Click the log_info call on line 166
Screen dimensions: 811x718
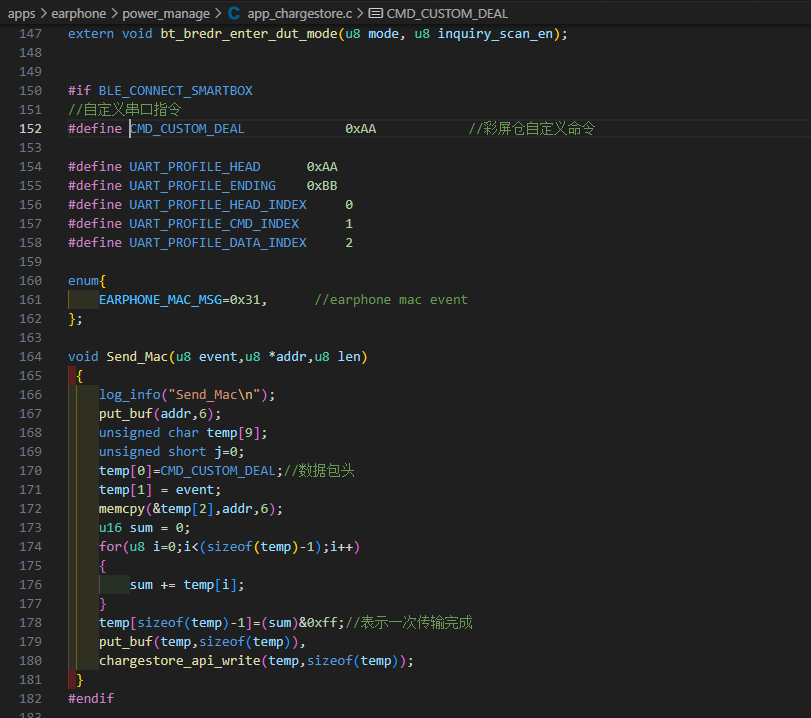point(187,395)
